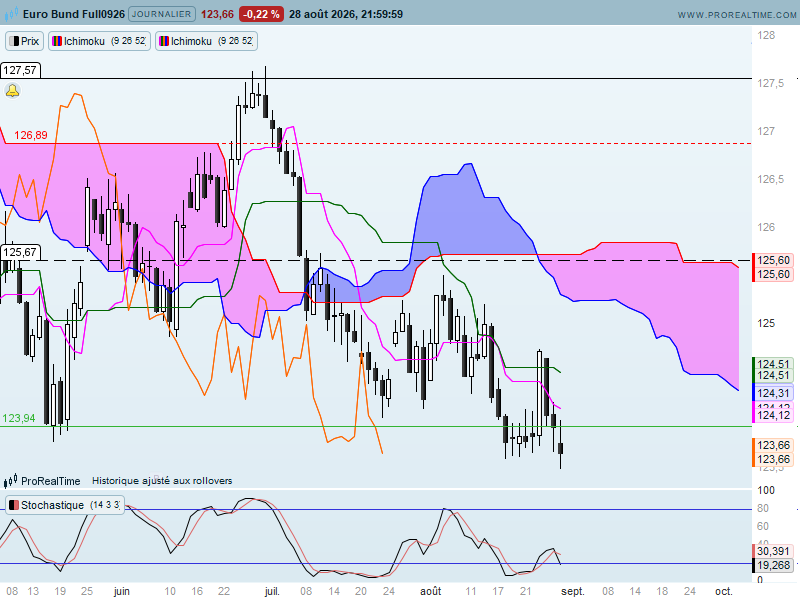Image resolution: width=800 pixels, height=600 pixels.
Task: Open Stochastique (14 3 3) settings
Action: [65, 505]
